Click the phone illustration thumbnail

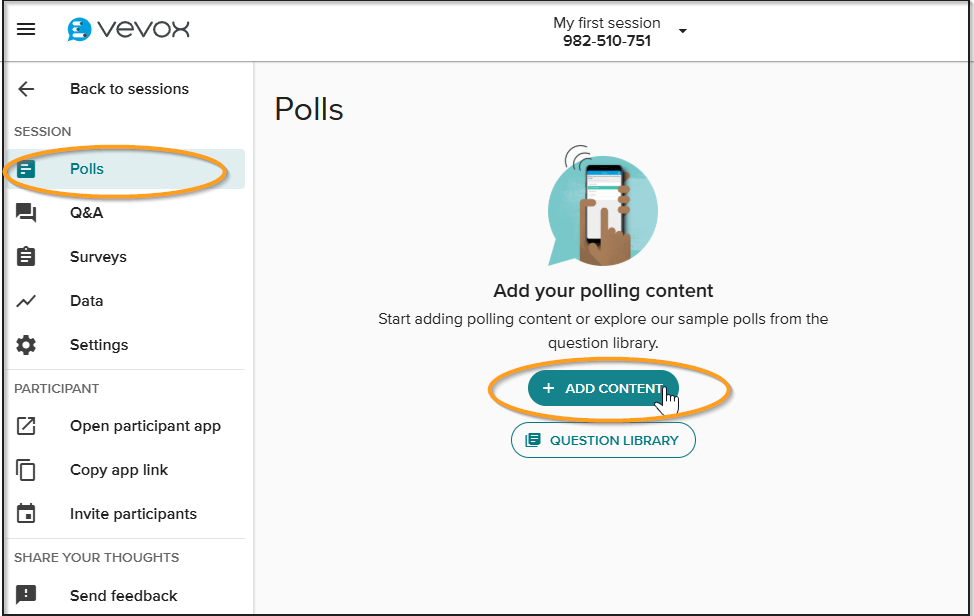[x=603, y=210]
